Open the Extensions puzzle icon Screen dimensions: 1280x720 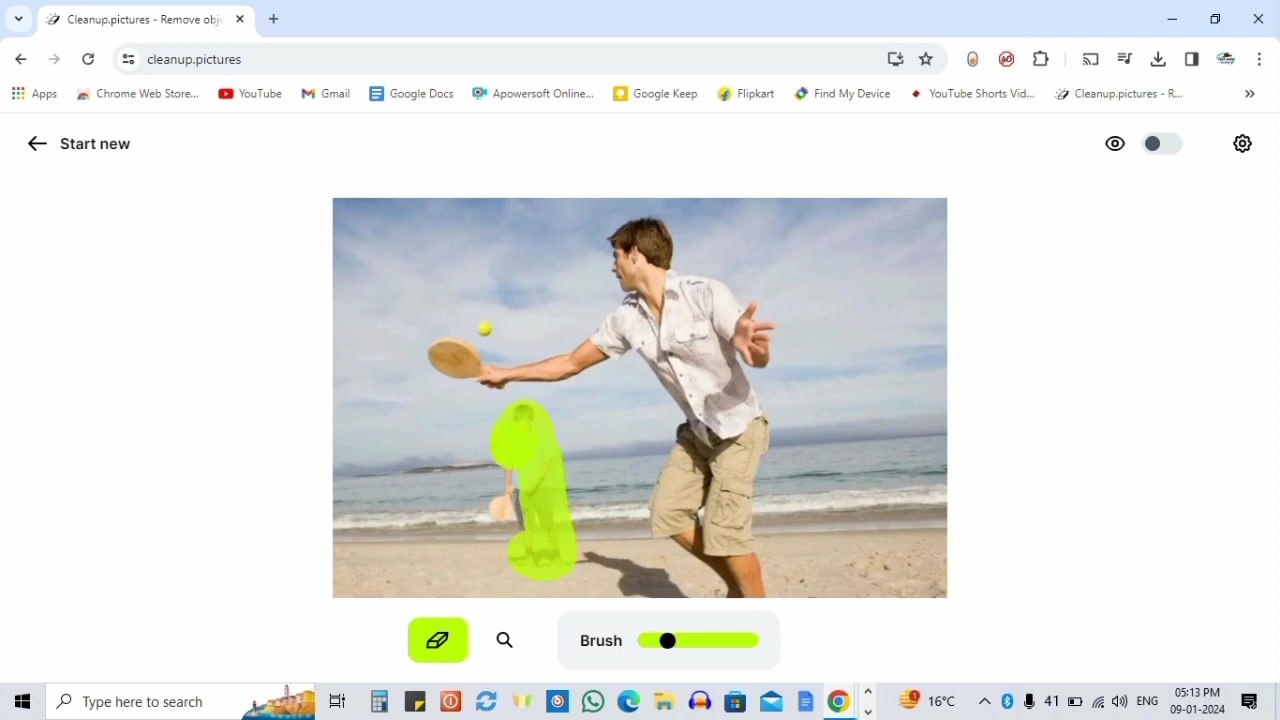coord(1041,59)
